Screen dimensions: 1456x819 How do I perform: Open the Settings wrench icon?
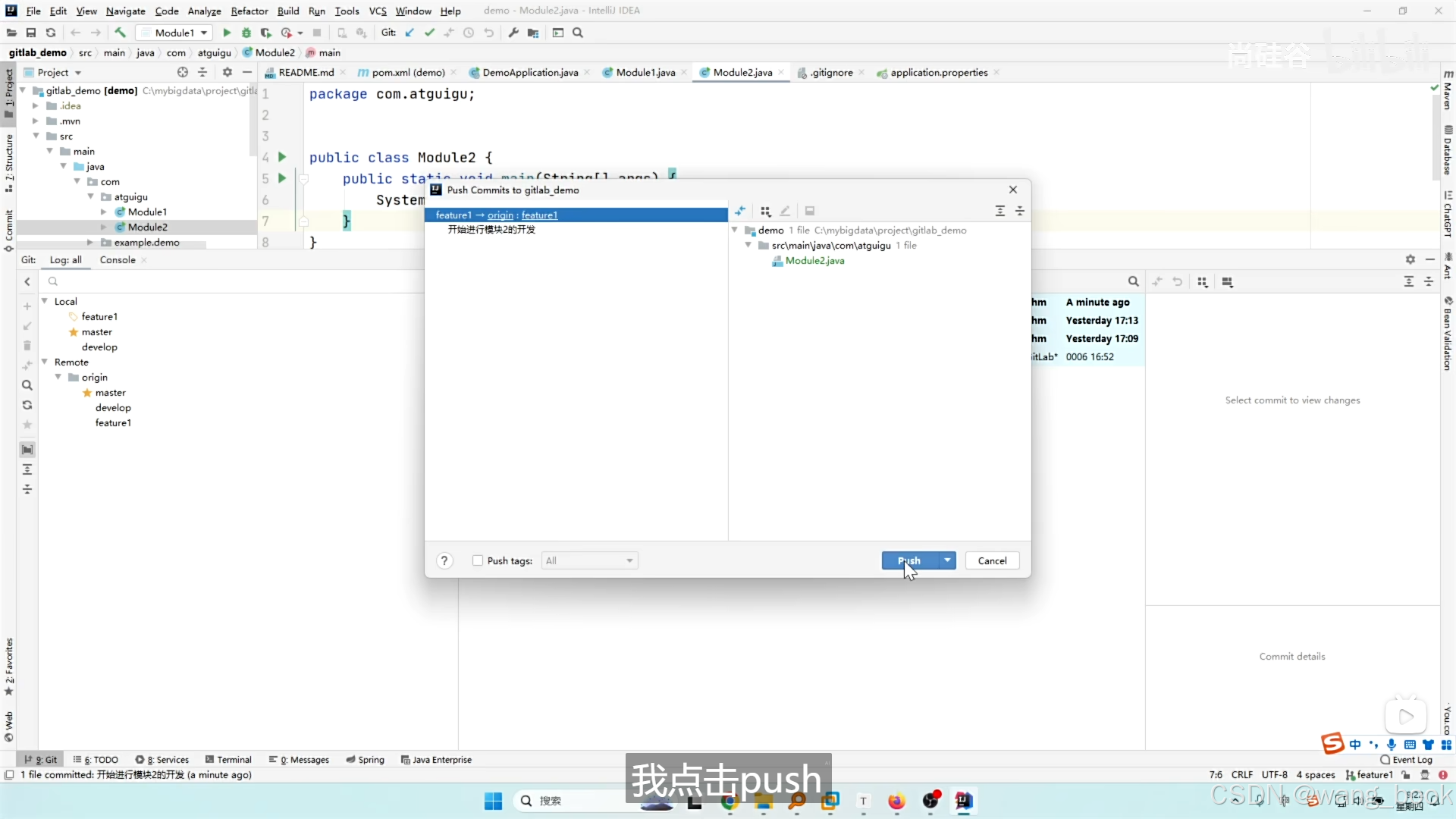pyautogui.click(x=513, y=33)
